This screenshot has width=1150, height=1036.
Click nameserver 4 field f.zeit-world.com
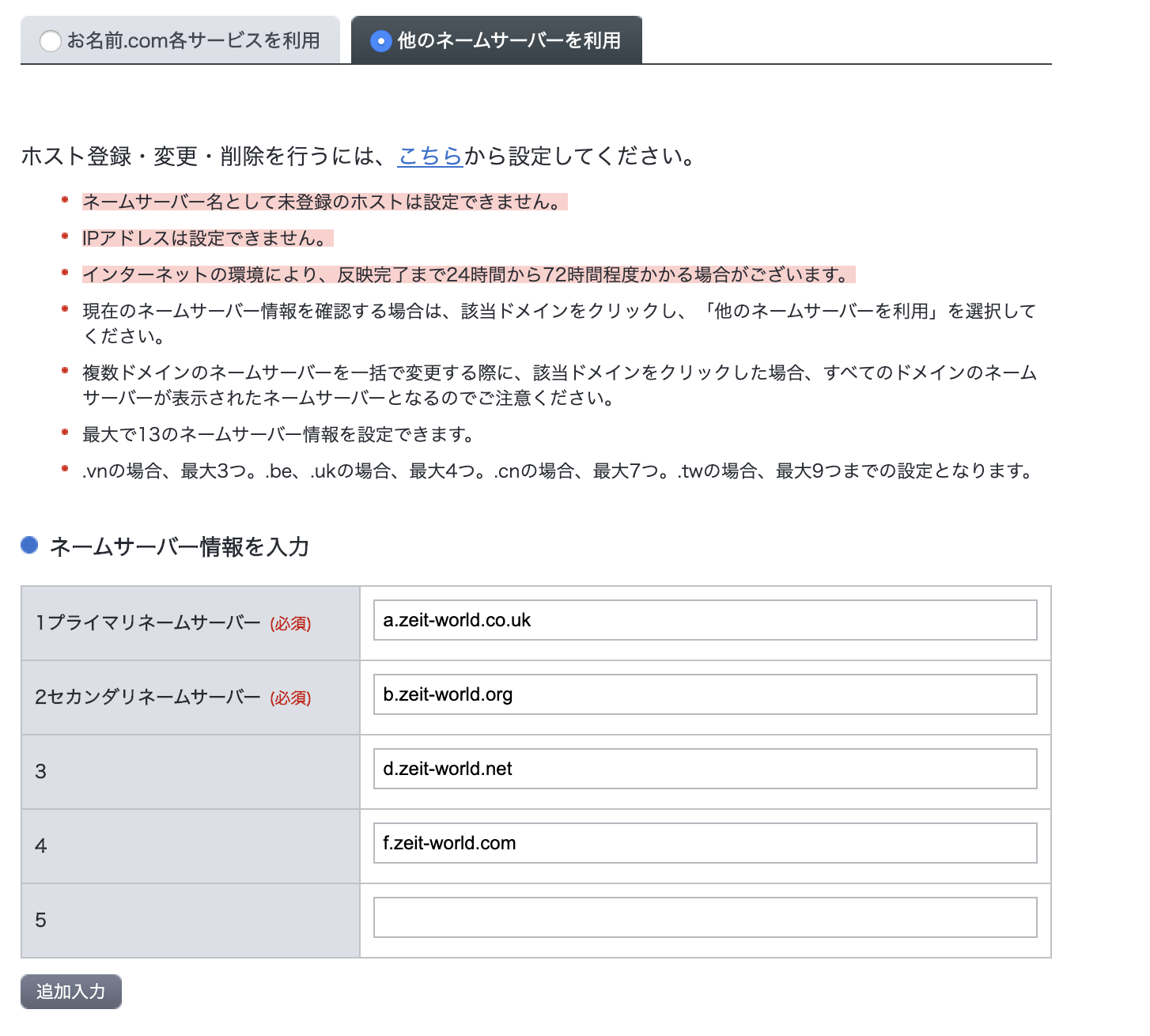pyautogui.click(x=705, y=843)
